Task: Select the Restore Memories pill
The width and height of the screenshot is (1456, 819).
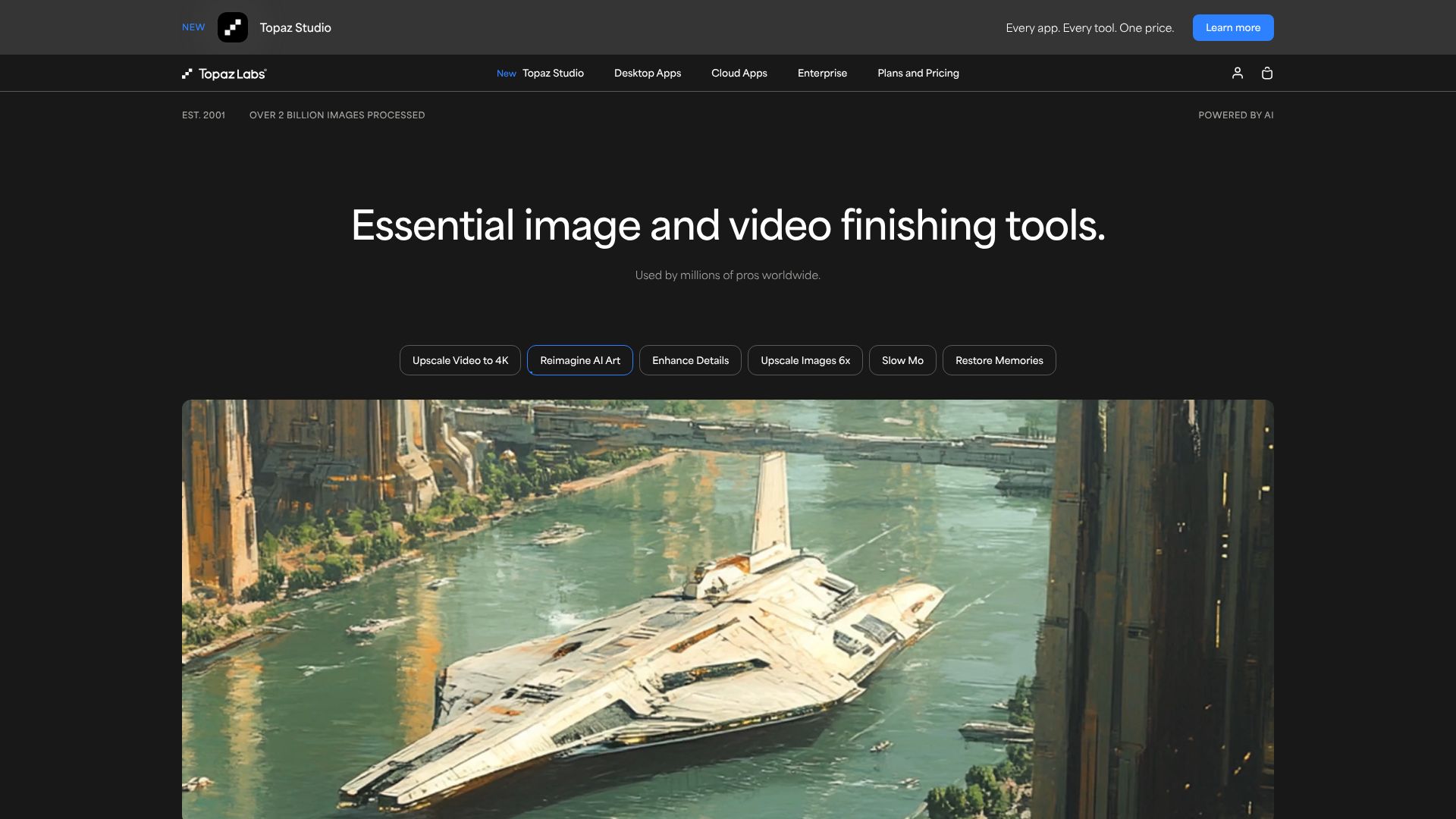Action: 999,360
